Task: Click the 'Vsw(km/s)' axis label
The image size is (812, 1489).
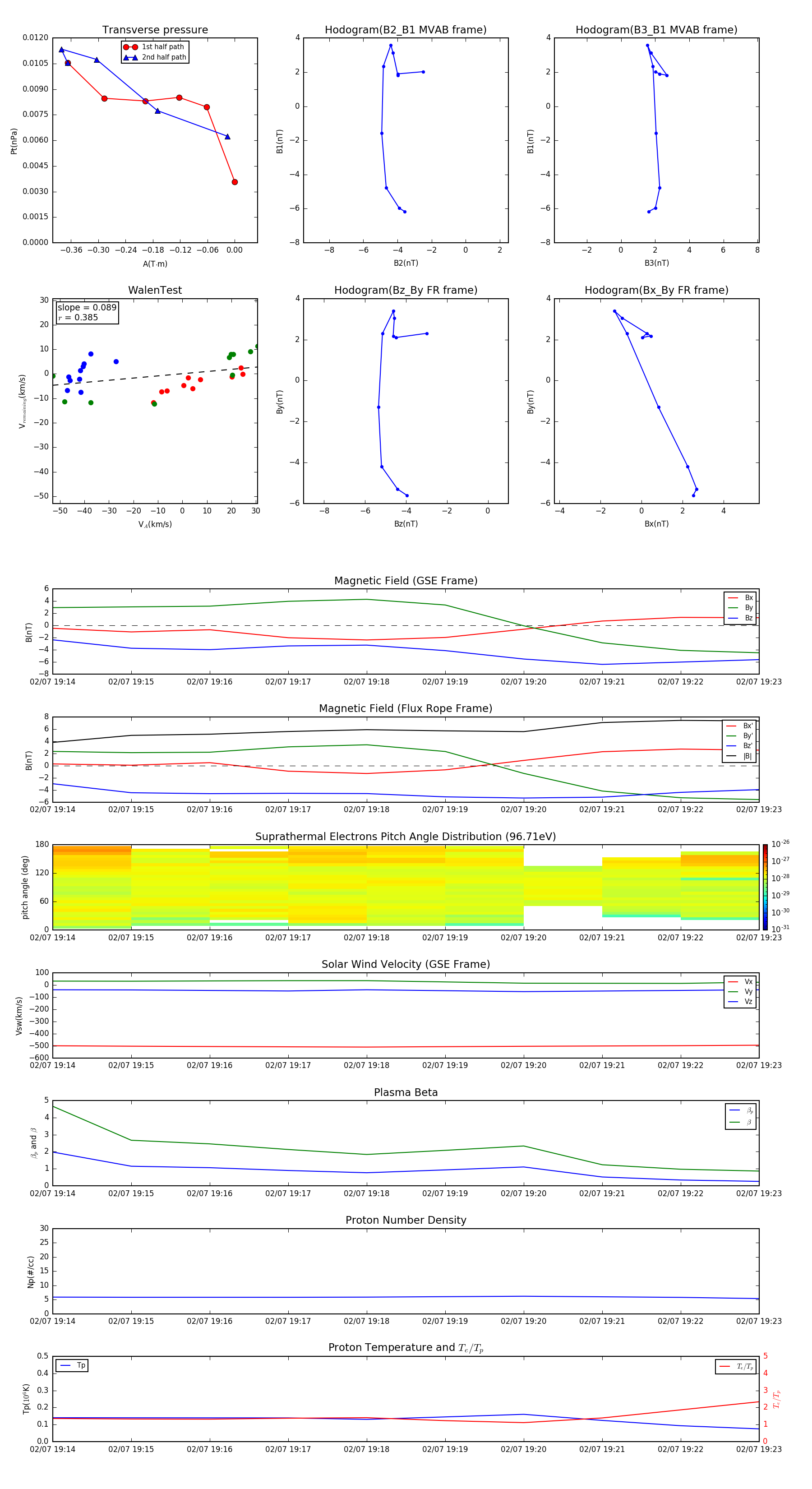Action: 19,1016
